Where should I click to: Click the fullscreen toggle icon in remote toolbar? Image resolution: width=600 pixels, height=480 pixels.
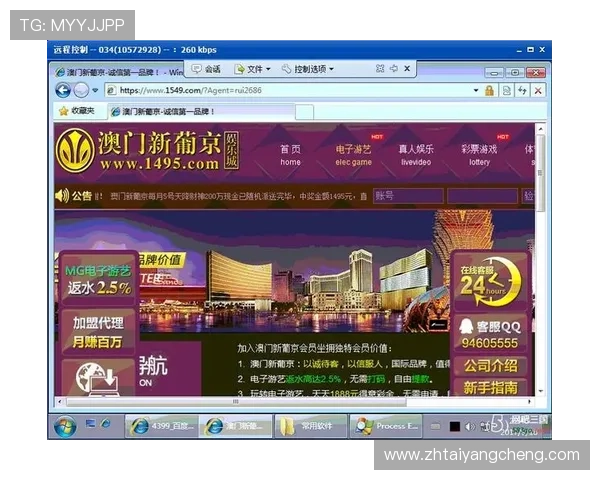coord(380,69)
